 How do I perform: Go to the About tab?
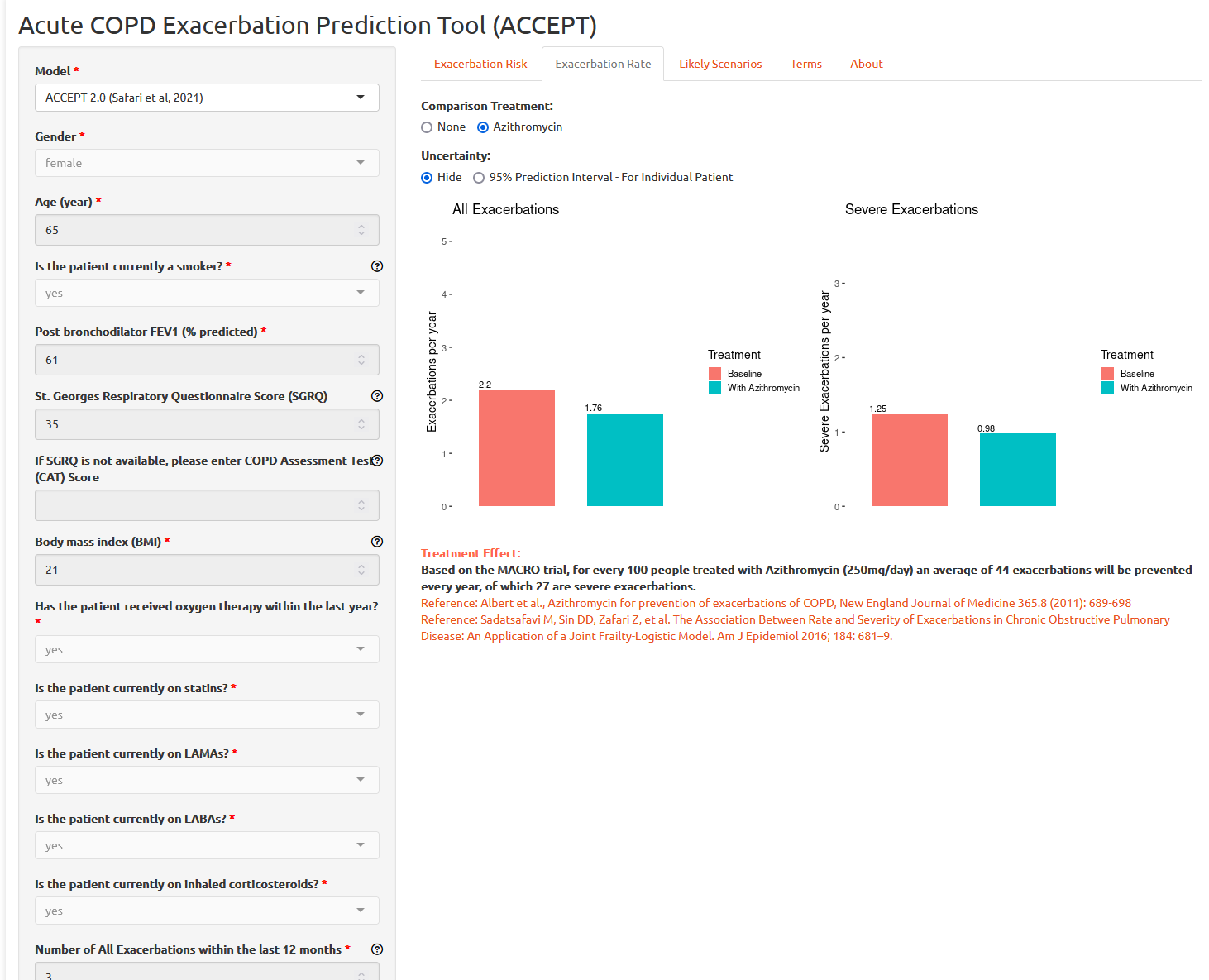[x=866, y=64]
